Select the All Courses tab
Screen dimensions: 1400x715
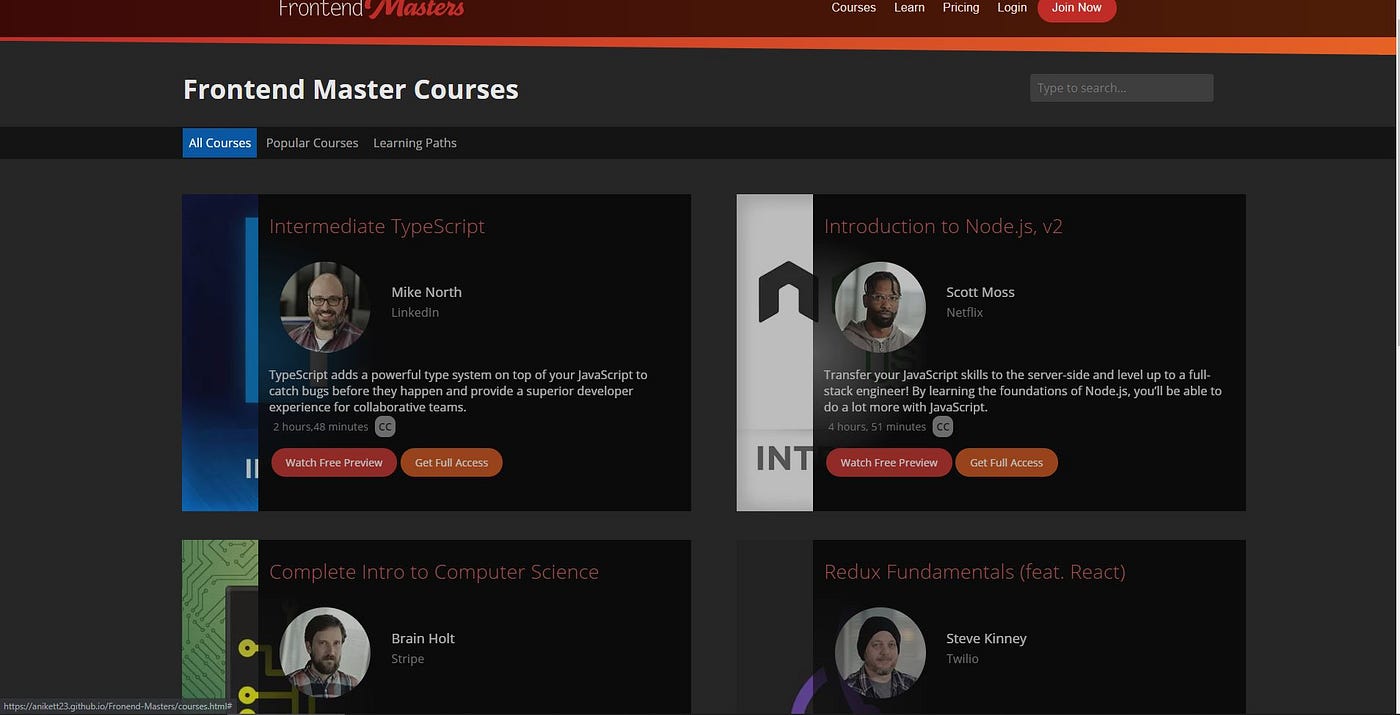point(219,141)
